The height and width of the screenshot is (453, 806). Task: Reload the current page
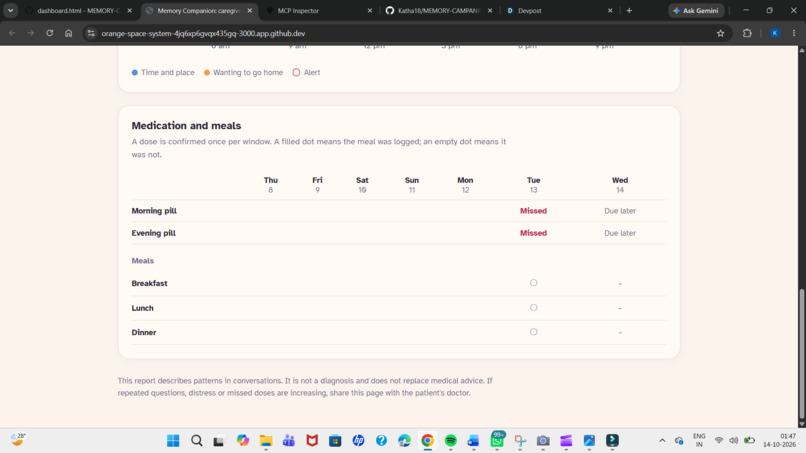click(49, 33)
